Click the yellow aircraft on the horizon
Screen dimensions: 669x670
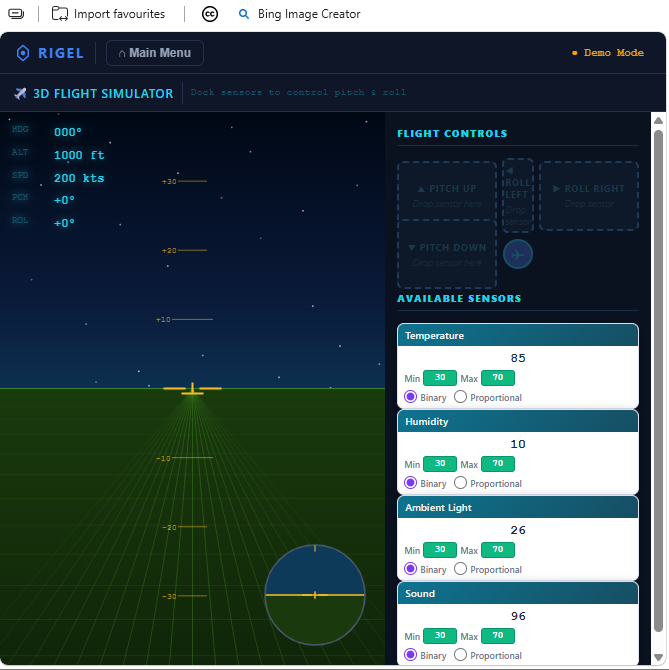(192, 388)
